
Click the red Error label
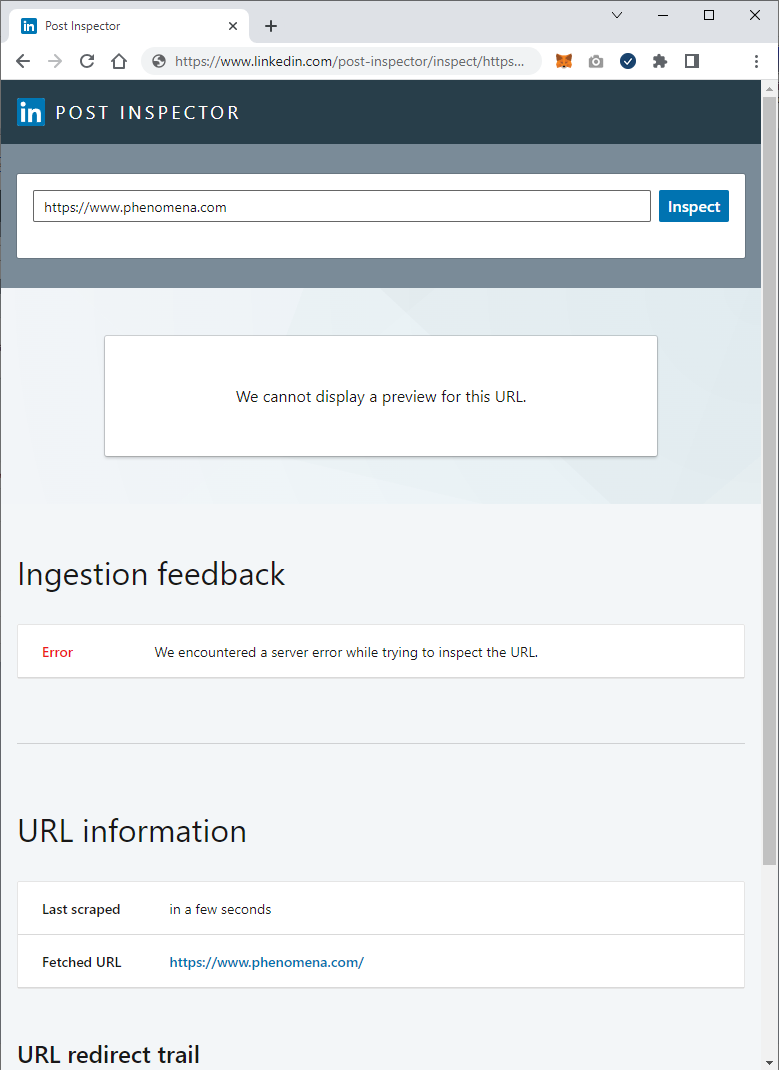pos(57,652)
